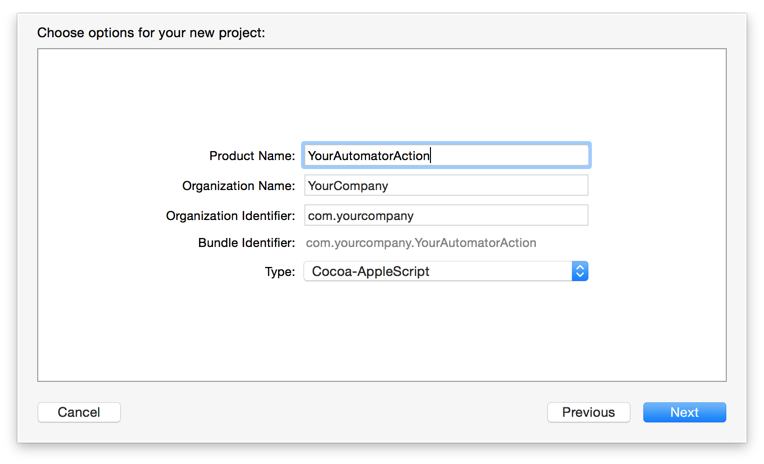Place cursor in the YourAutomatorAction text

pos(368,156)
